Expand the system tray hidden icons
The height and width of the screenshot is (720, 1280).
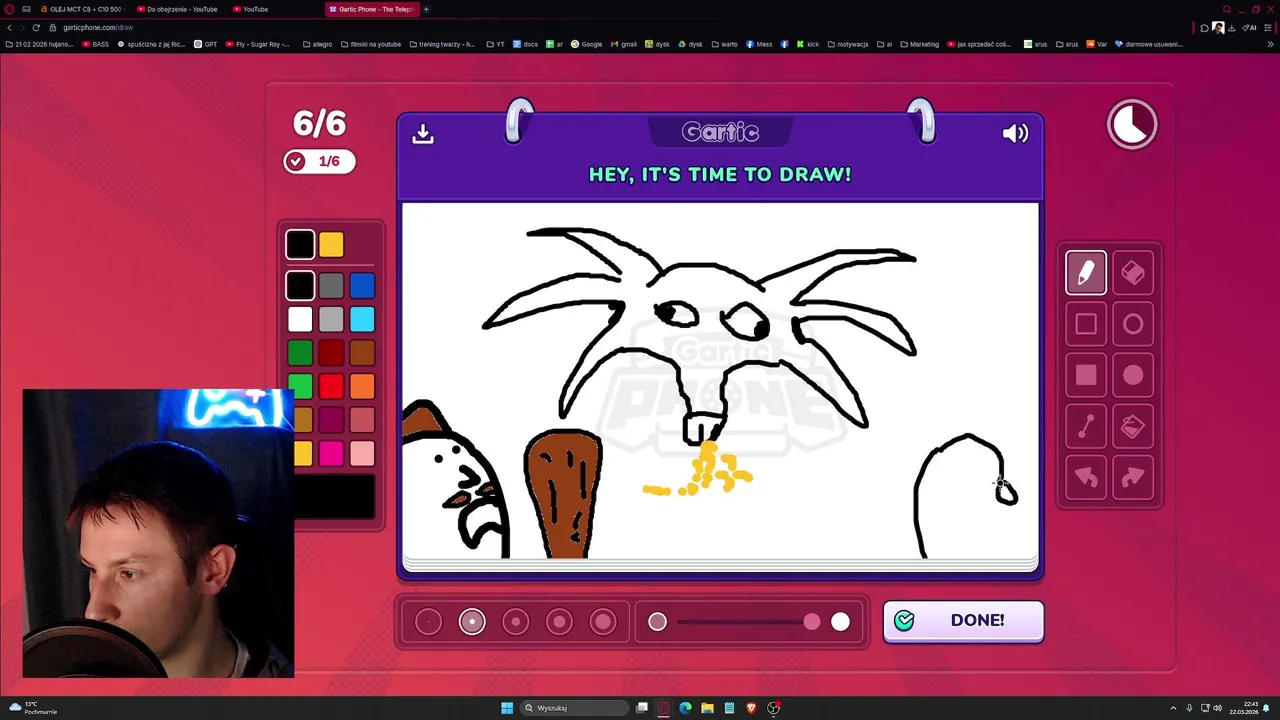coord(1174,708)
